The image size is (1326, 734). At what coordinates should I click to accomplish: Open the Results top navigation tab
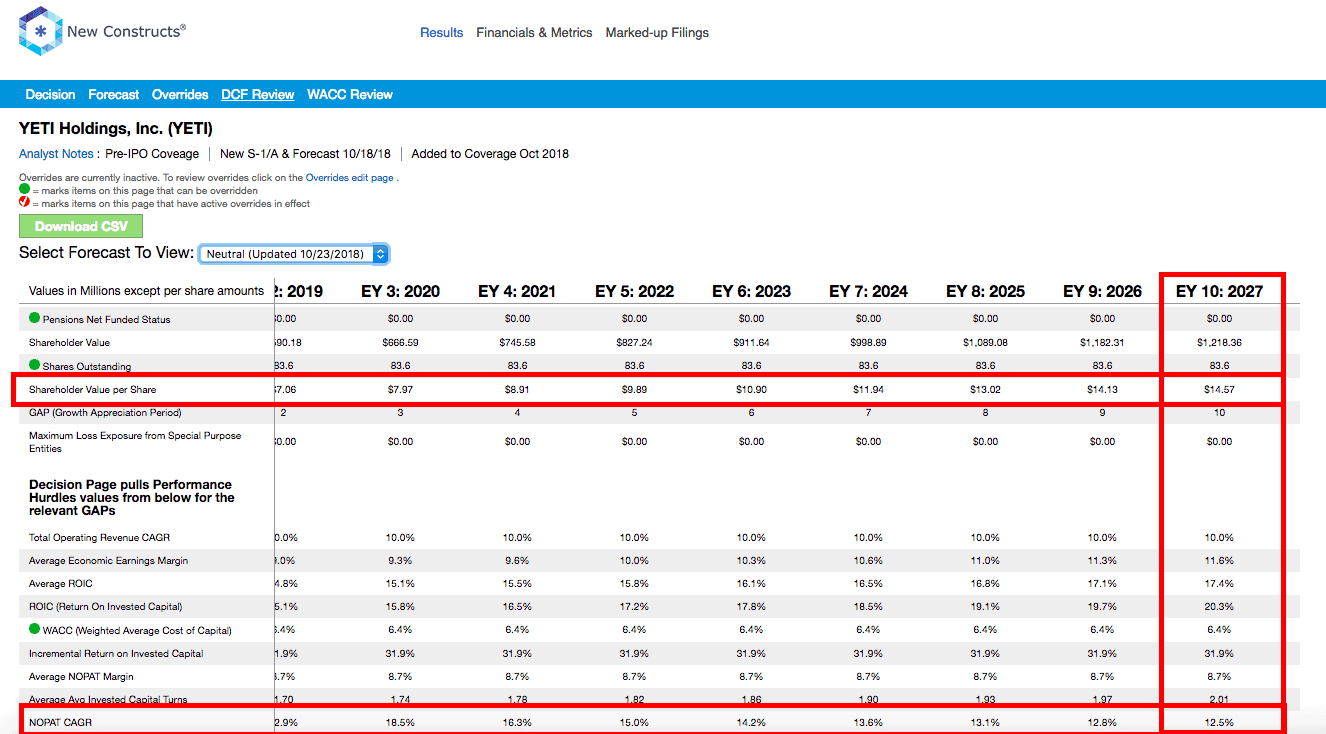pos(441,33)
